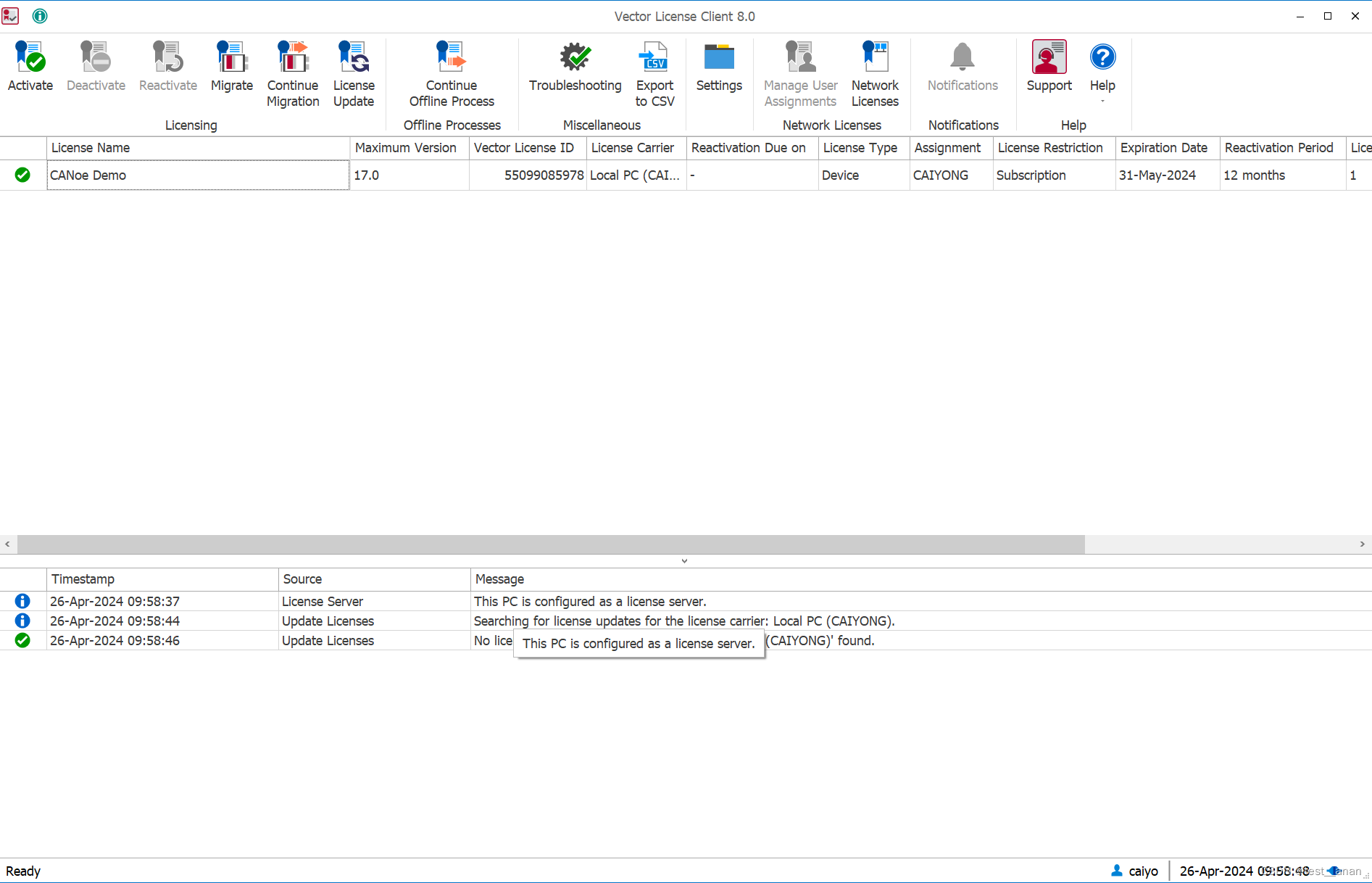Open the Support page
Image resolution: width=1372 pixels, height=883 pixels.
coord(1049,67)
